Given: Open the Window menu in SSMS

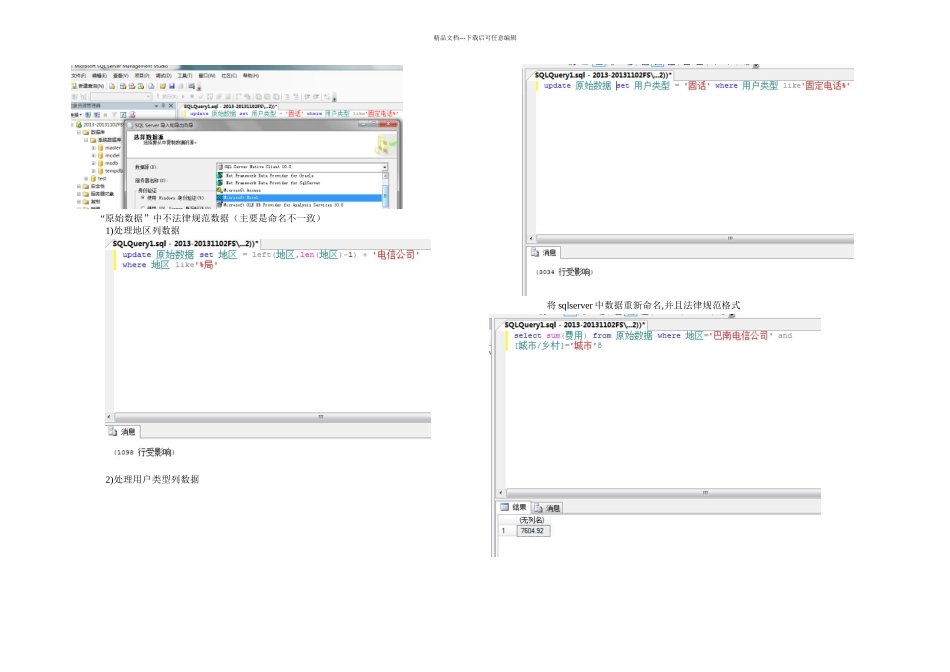Looking at the screenshot, I should point(206,76).
